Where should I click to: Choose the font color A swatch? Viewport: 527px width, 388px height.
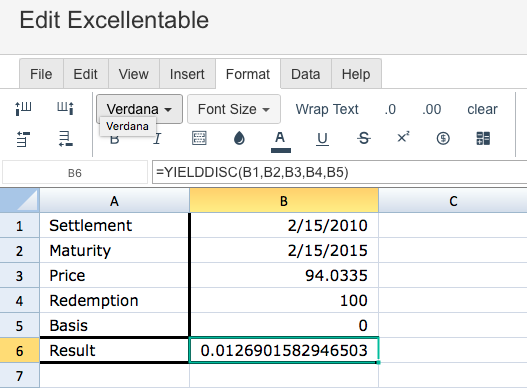pyautogui.click(x=281, y=142)
